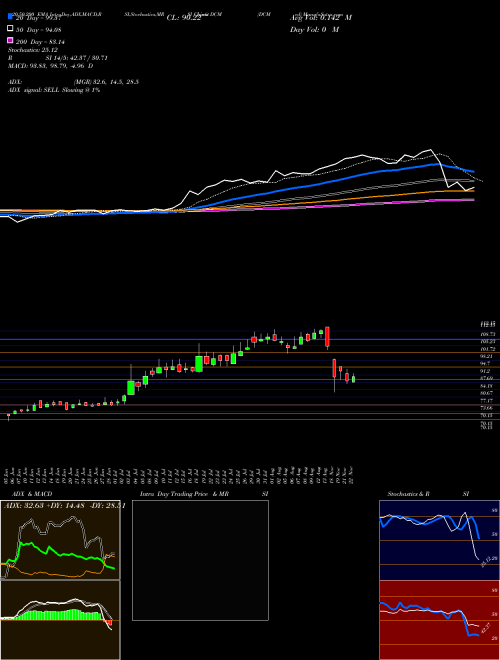This screenshot has width=500, height=660.
Task: Click the blue-background Stochastics chart panel
Action: (439, 540)
